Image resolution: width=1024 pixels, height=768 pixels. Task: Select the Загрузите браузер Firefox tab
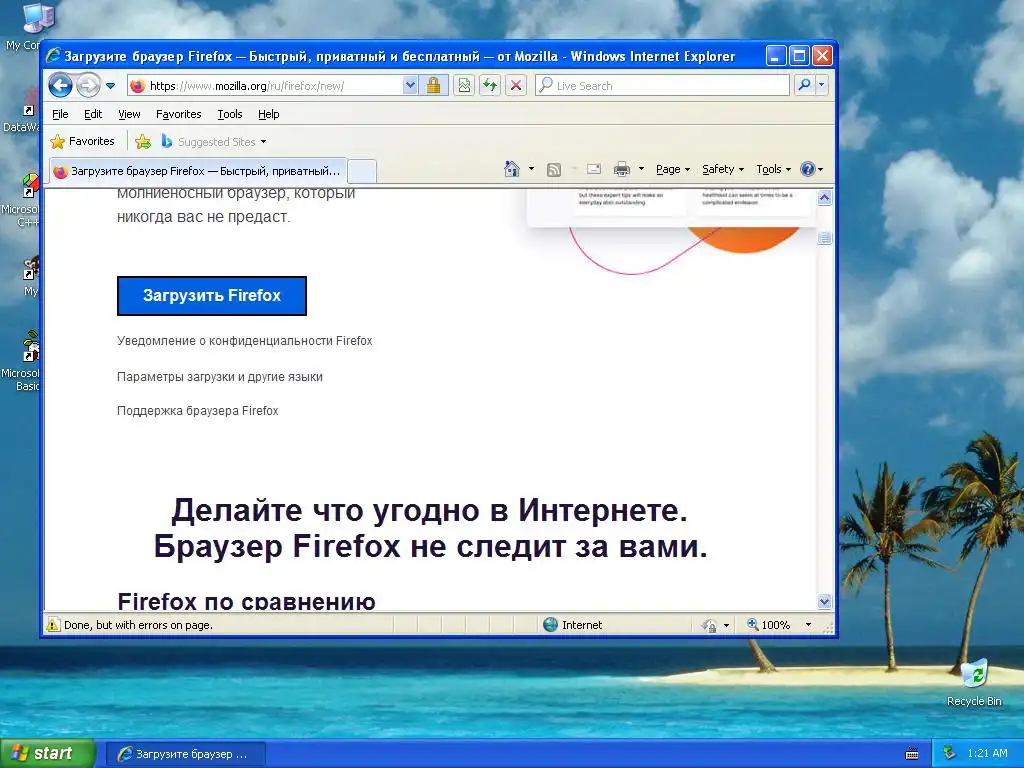[198, 171]
